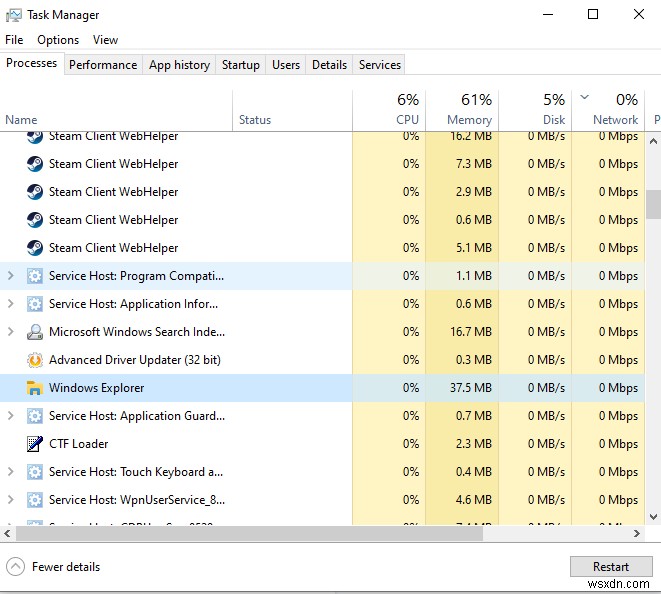This screenshot has width=661, height=594.
Task: Click the Microsoft Windows Search Indexer icon
Action: coord(35,332)
